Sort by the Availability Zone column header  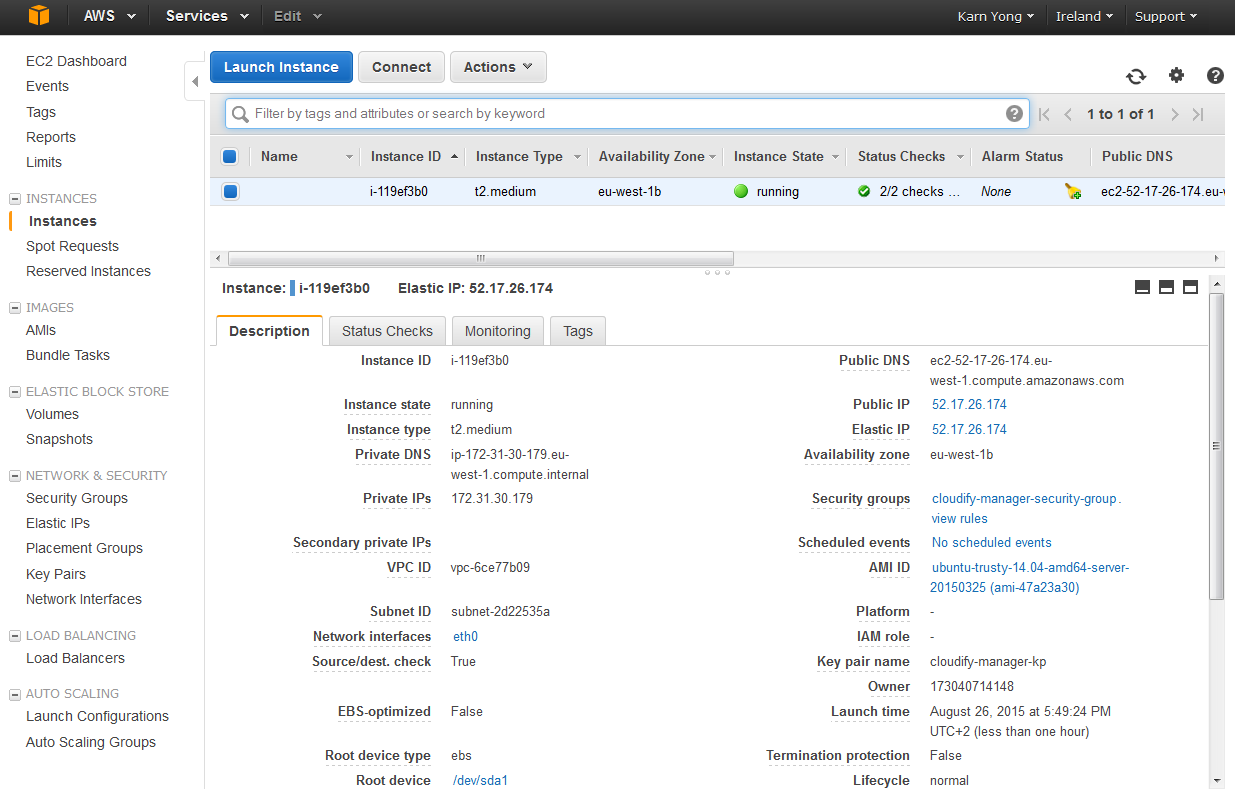[x=651, y=156]
